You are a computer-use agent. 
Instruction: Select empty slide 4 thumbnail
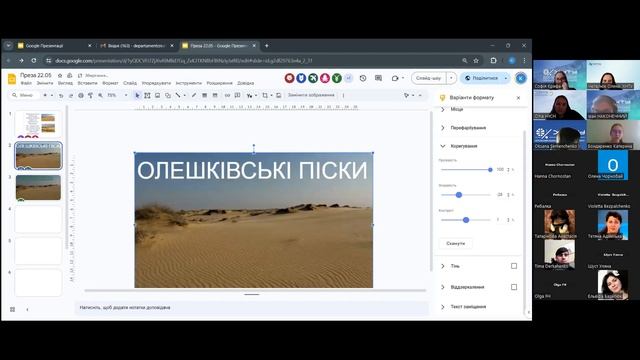coord(38,219)
